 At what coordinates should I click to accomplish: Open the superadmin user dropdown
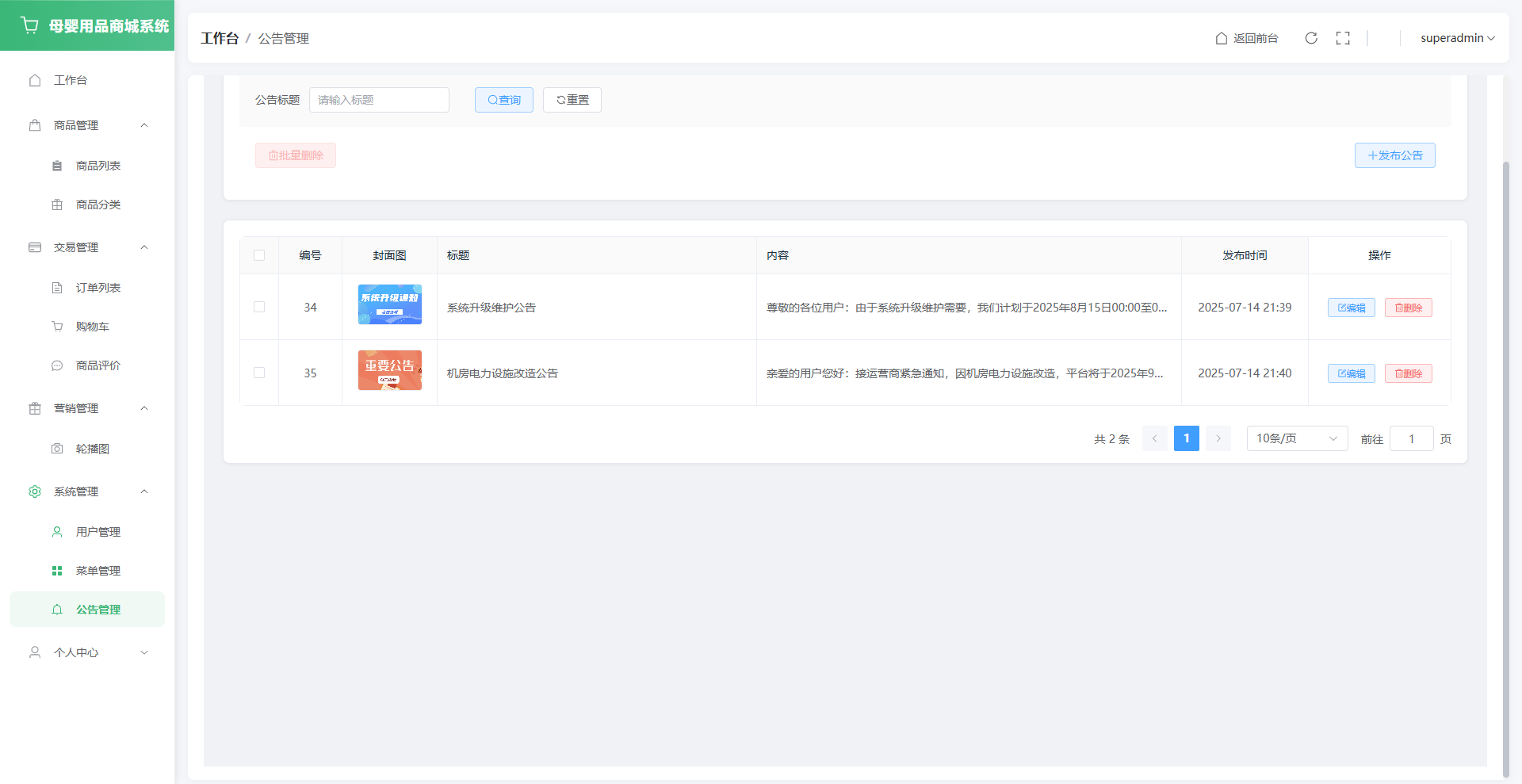[x=1457, y=38]
